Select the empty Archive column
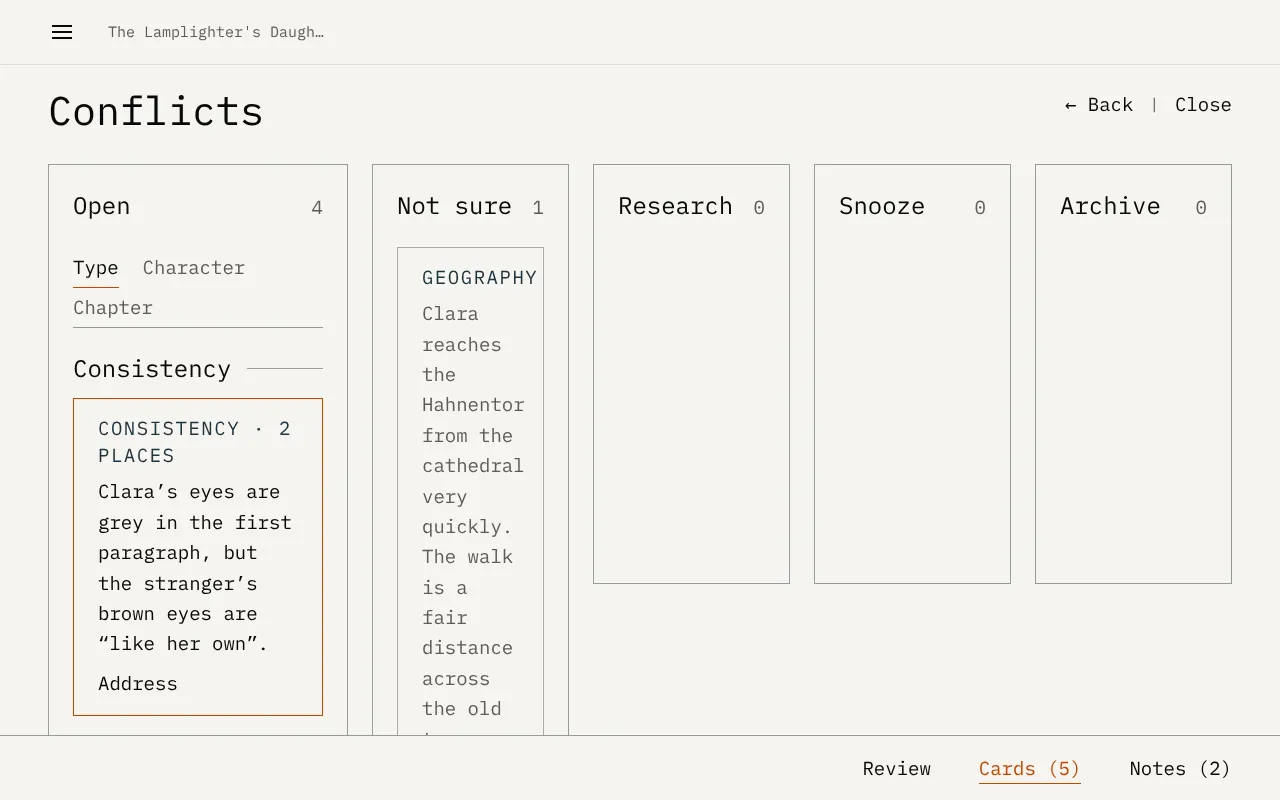Viewport: 1280px width, 800px height. tap(1133, 374)
